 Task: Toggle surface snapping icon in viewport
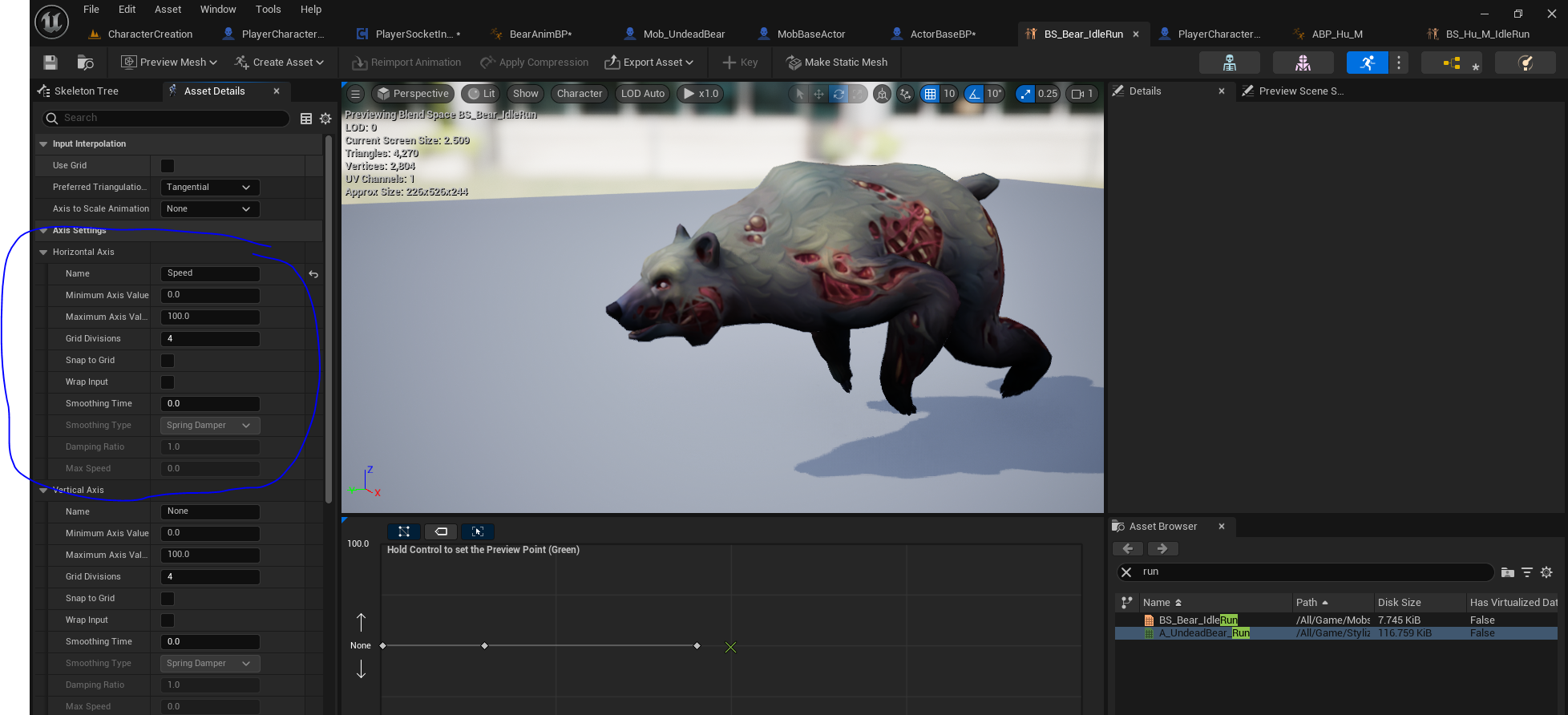906,94
